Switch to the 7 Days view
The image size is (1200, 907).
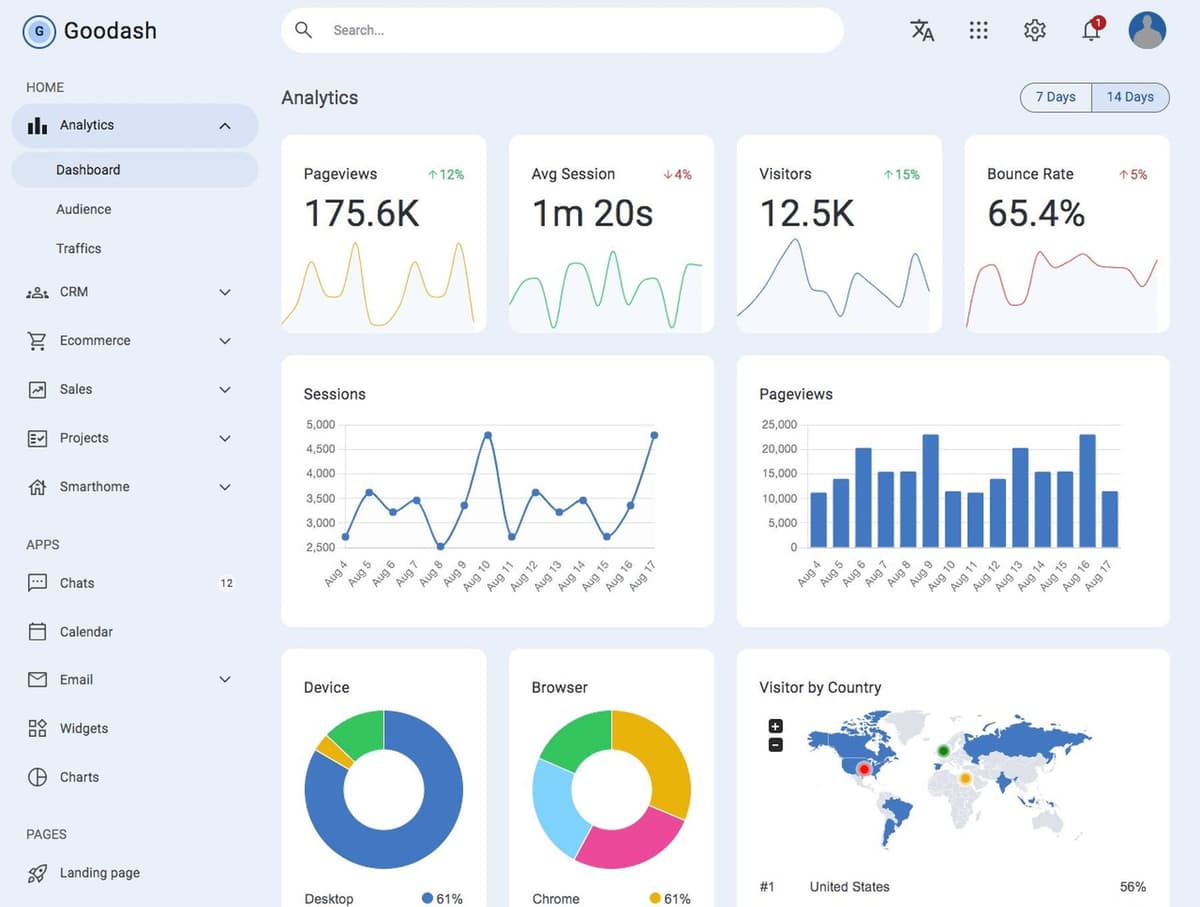point(1055,97)
